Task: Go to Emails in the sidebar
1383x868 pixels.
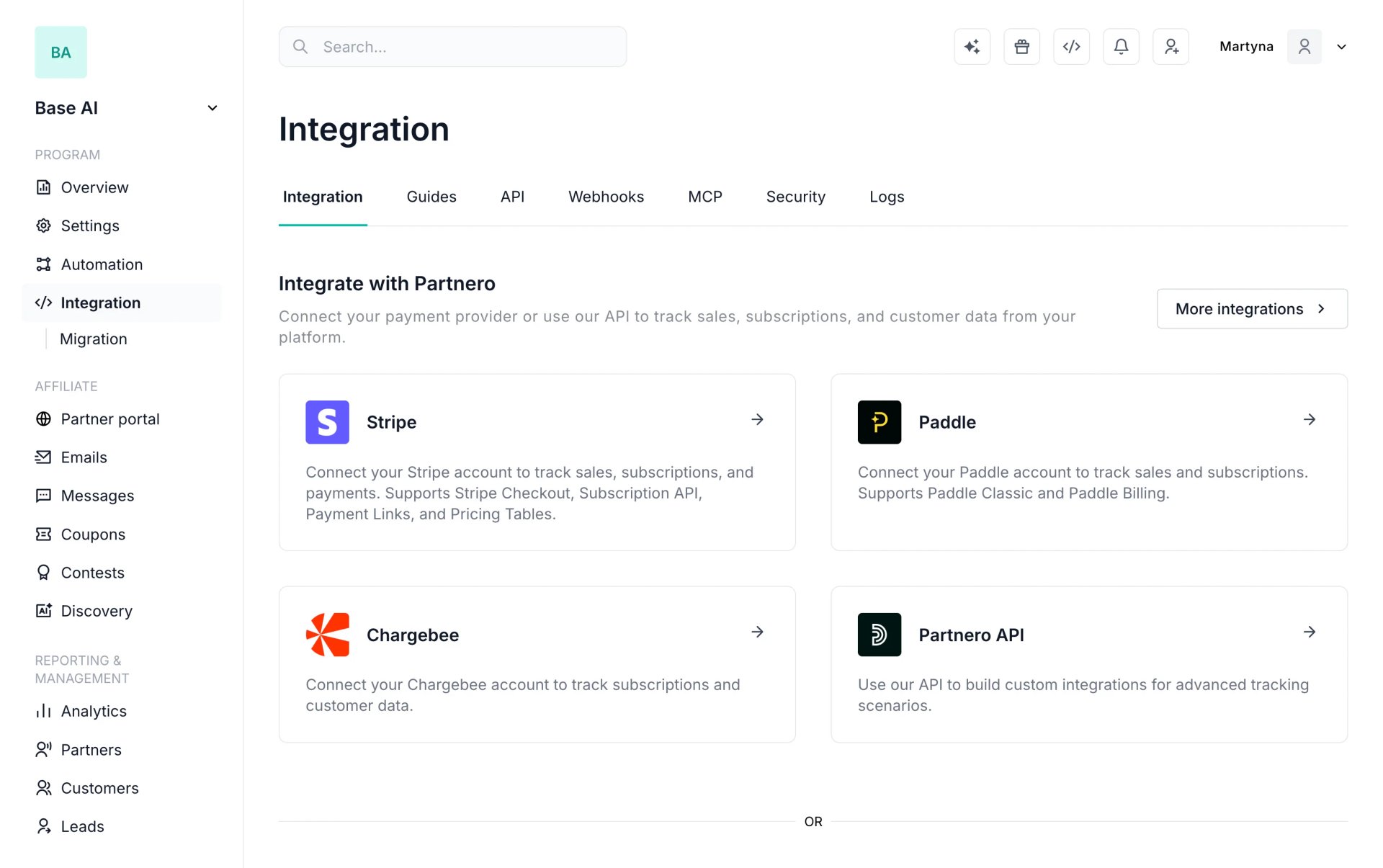Action: point(84,457)
